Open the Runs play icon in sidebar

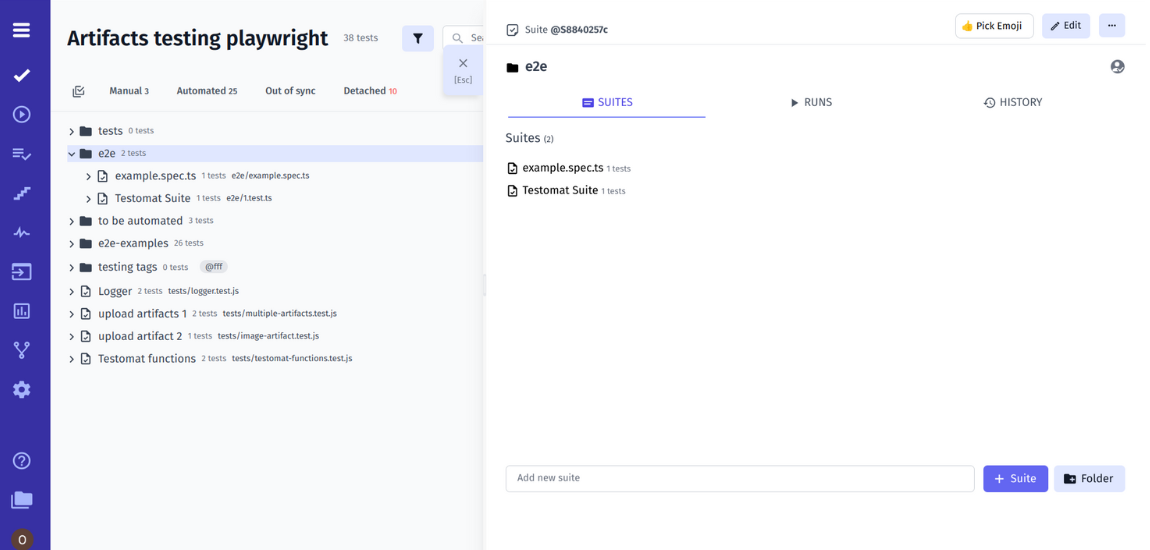click(x=21, y=114)
